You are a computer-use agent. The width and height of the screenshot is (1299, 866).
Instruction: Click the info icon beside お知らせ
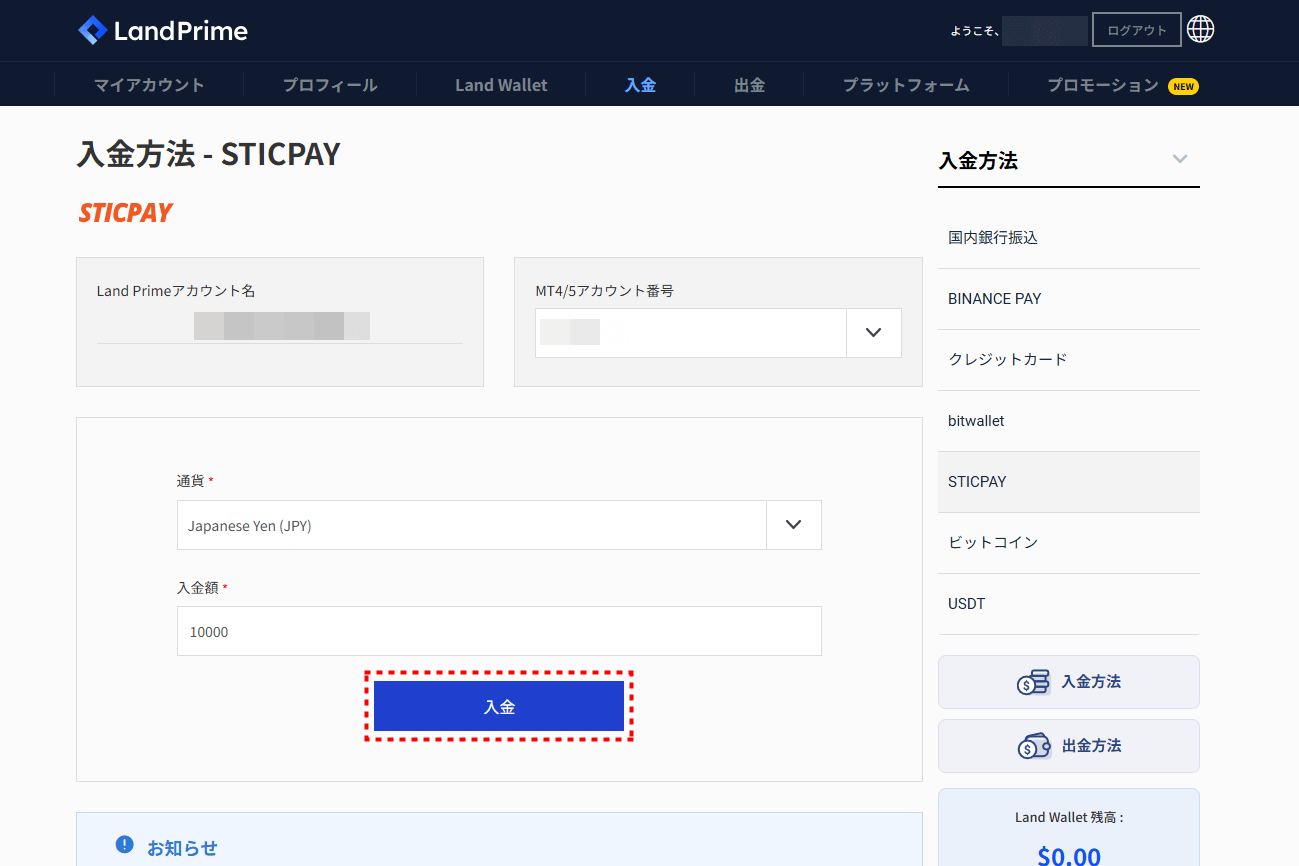point(124,844)
